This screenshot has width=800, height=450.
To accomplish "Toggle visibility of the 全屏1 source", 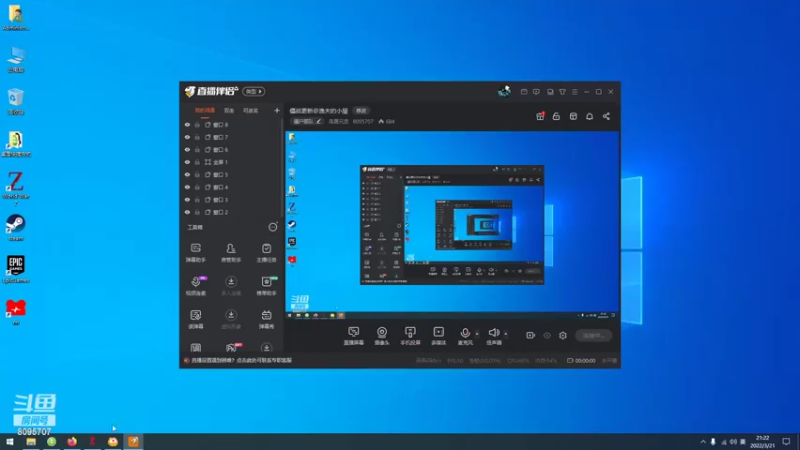I will point(187,162).
